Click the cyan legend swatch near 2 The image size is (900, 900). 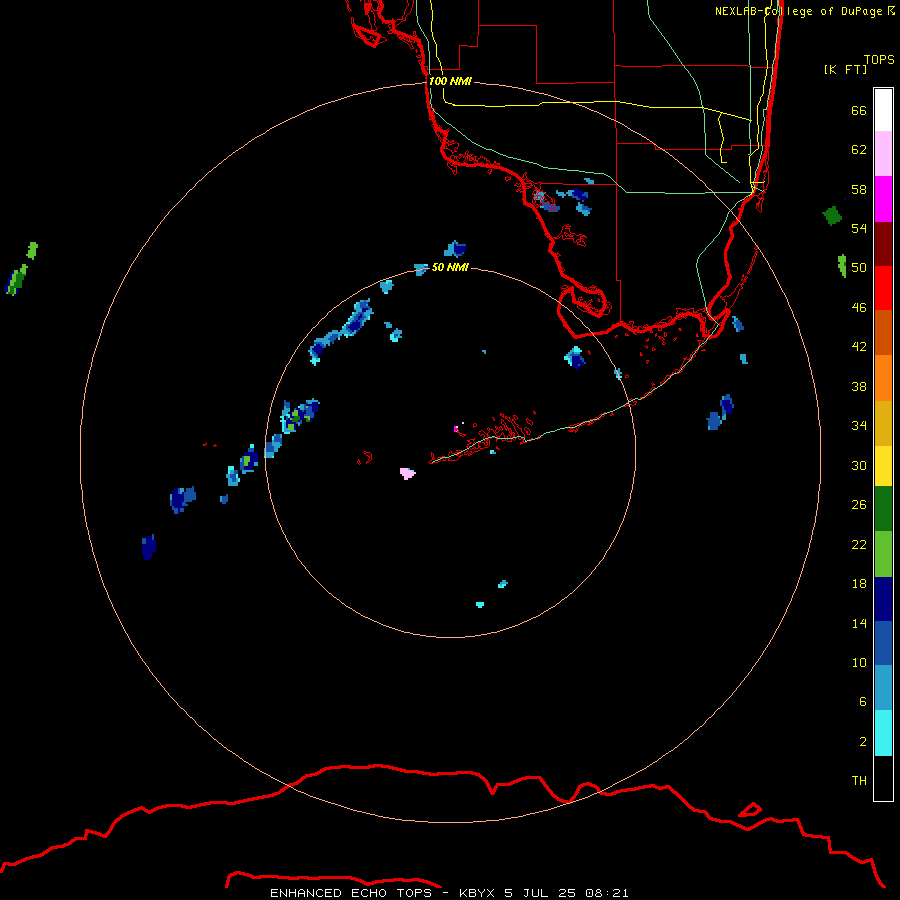click(x=883, y=733)
